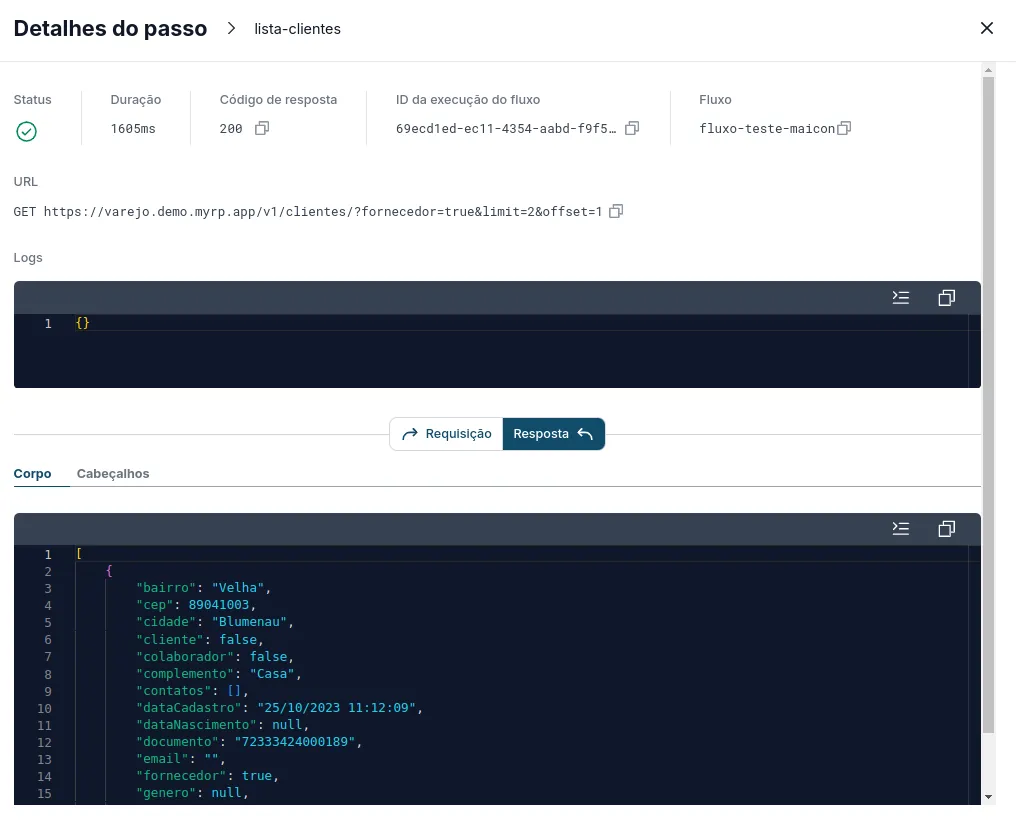Close the Detalhes do passo panel

[x=987, y=28]
